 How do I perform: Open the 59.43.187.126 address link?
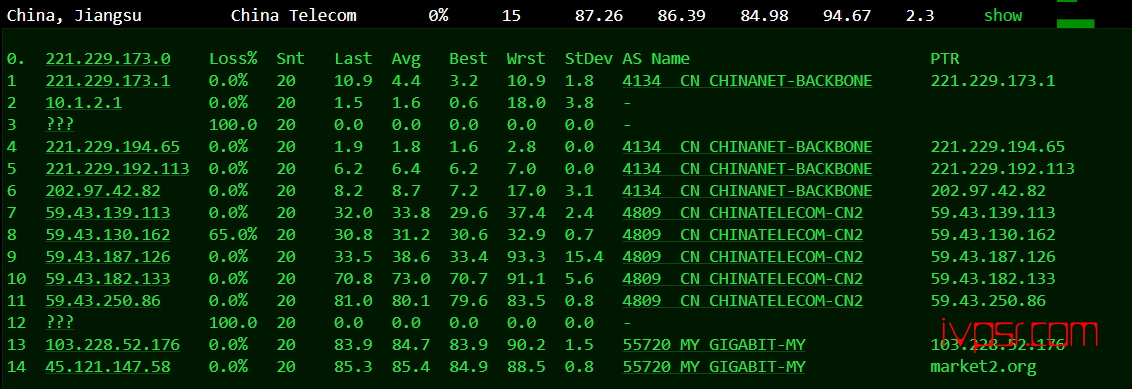point(108,257)
